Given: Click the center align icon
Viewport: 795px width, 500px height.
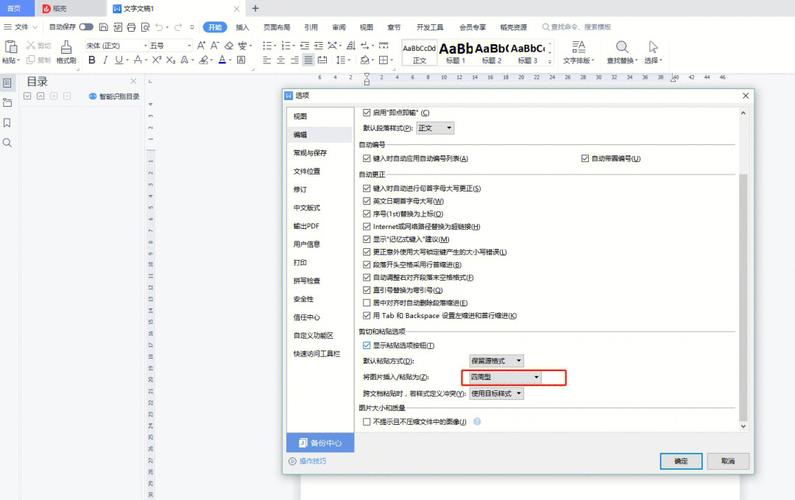Looking at the screenshot, I should (x=280, y=60).
